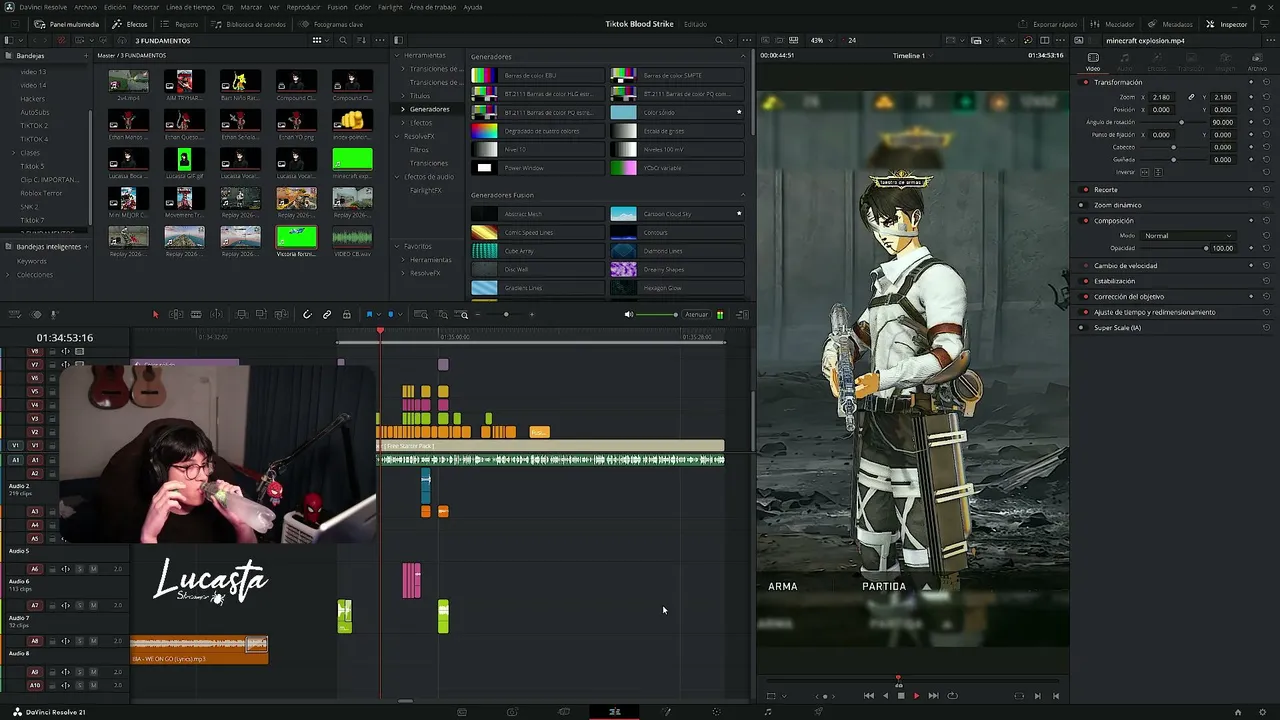Flip horizontally in Invertir row

[1146, 172]
